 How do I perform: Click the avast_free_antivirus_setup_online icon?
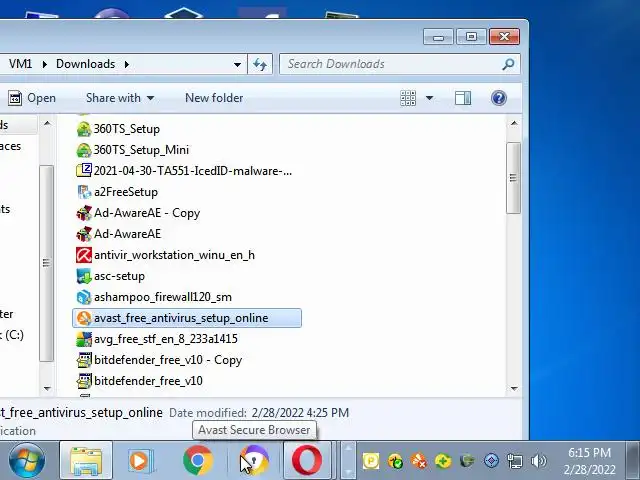pos(84,318)
